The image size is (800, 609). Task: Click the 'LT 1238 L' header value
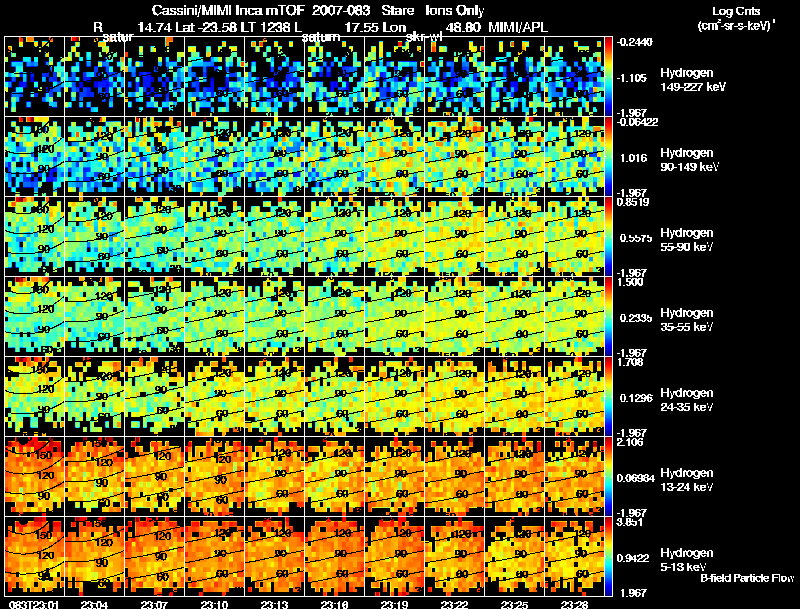[x=272, y=27]
